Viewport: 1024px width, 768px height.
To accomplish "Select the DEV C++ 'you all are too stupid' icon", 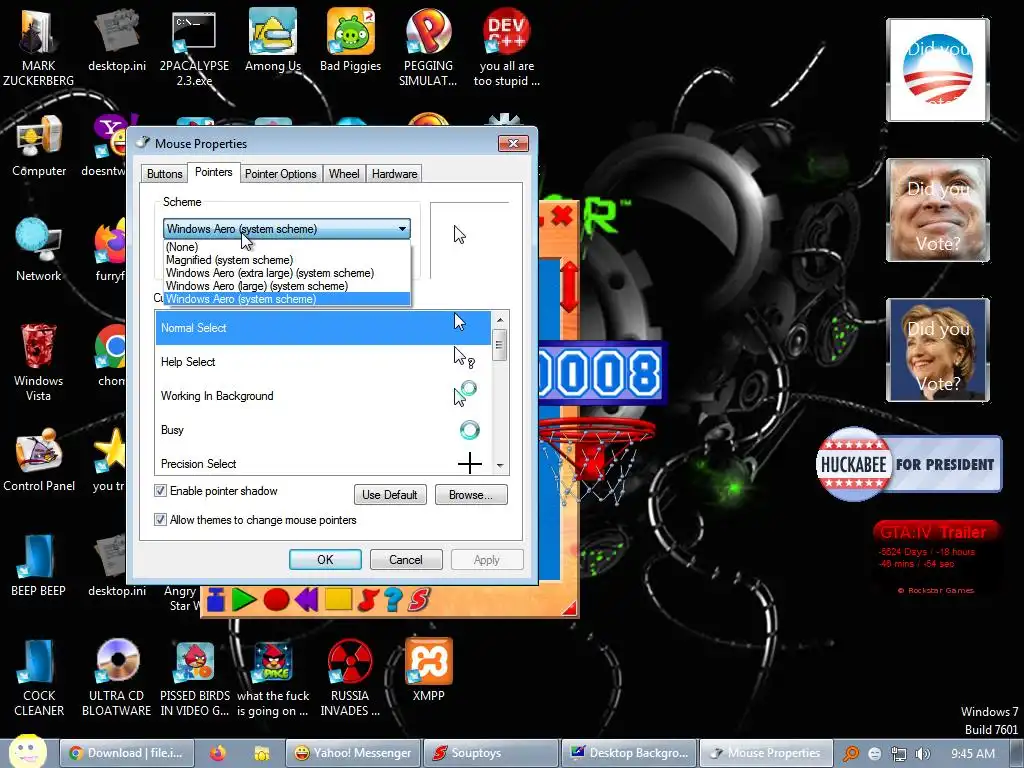I will [507, 47].
